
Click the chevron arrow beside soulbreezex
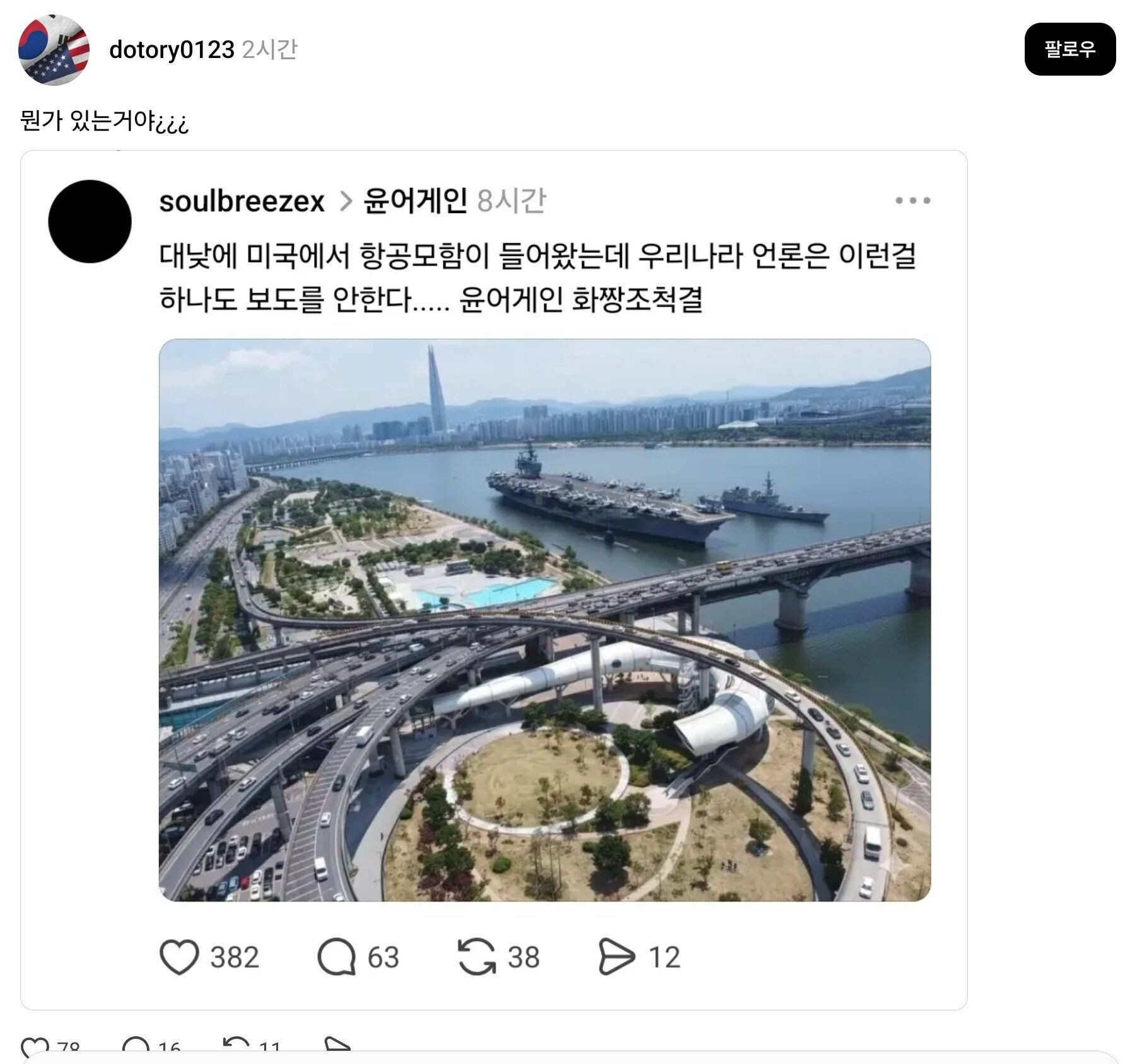[346, 202]
